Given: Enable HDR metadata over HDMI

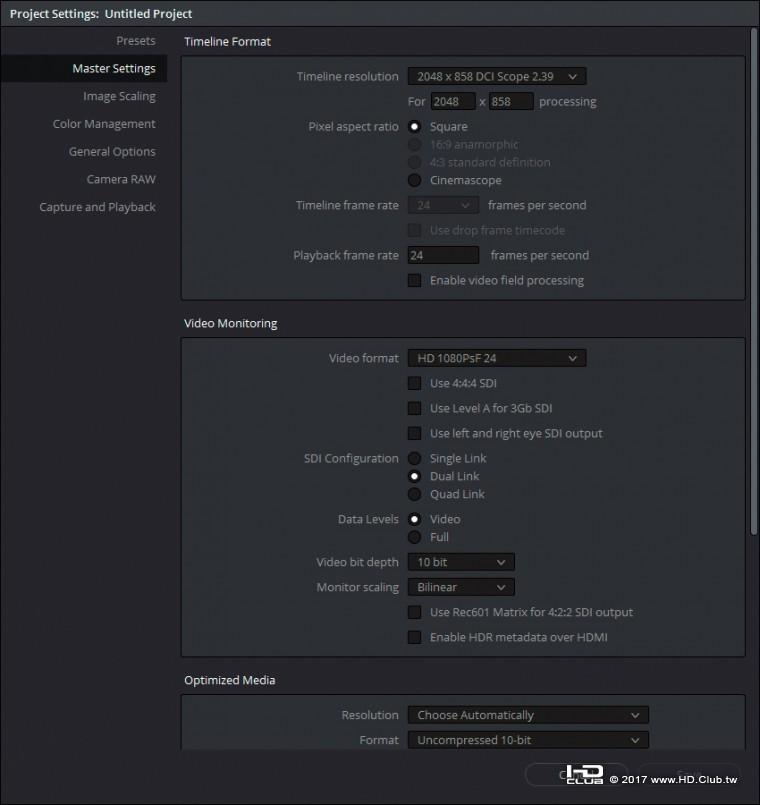Looking at the screenshot, I should (415, 637).
